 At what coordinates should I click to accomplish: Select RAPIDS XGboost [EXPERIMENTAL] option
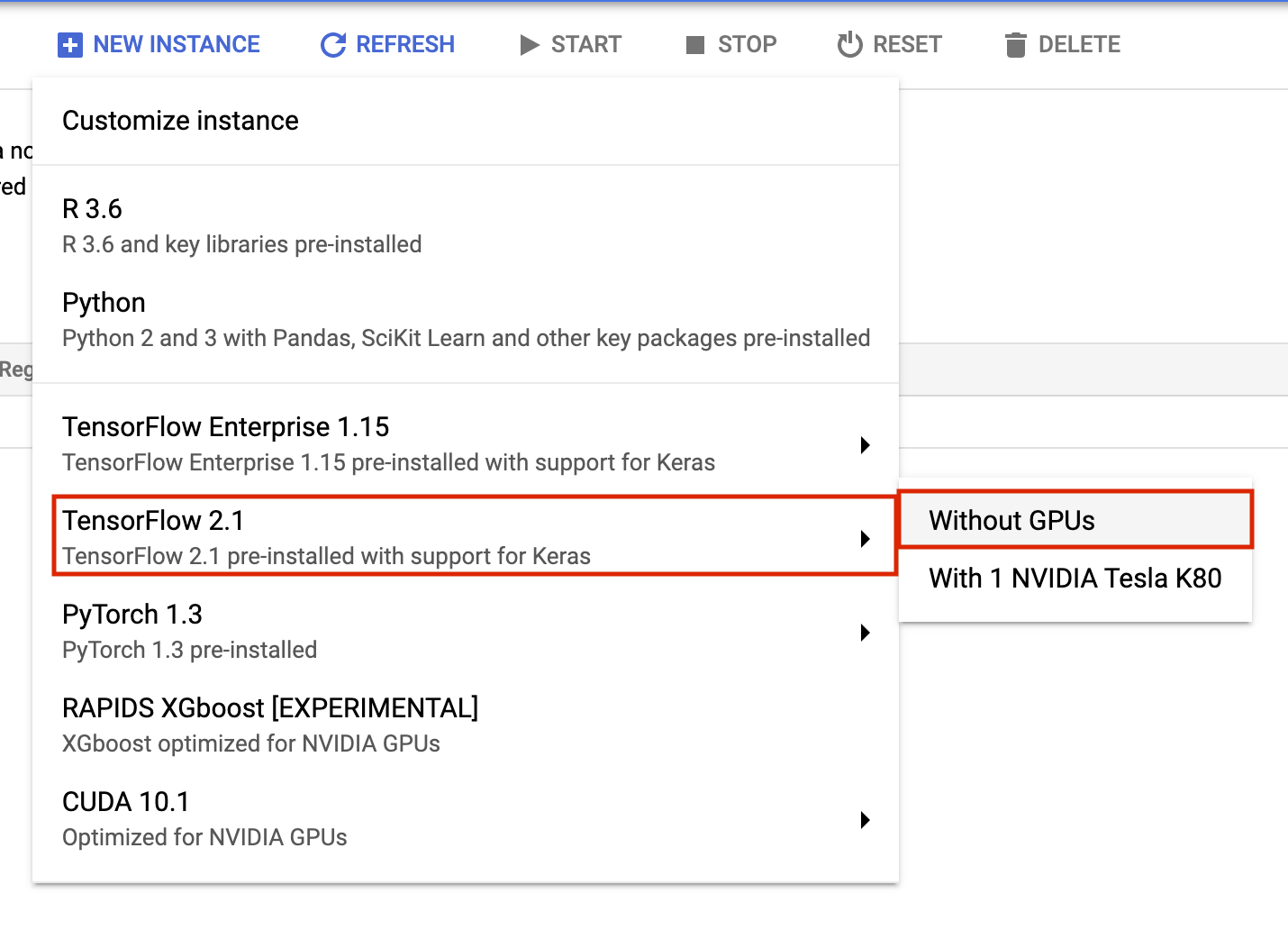click(466, 725)
